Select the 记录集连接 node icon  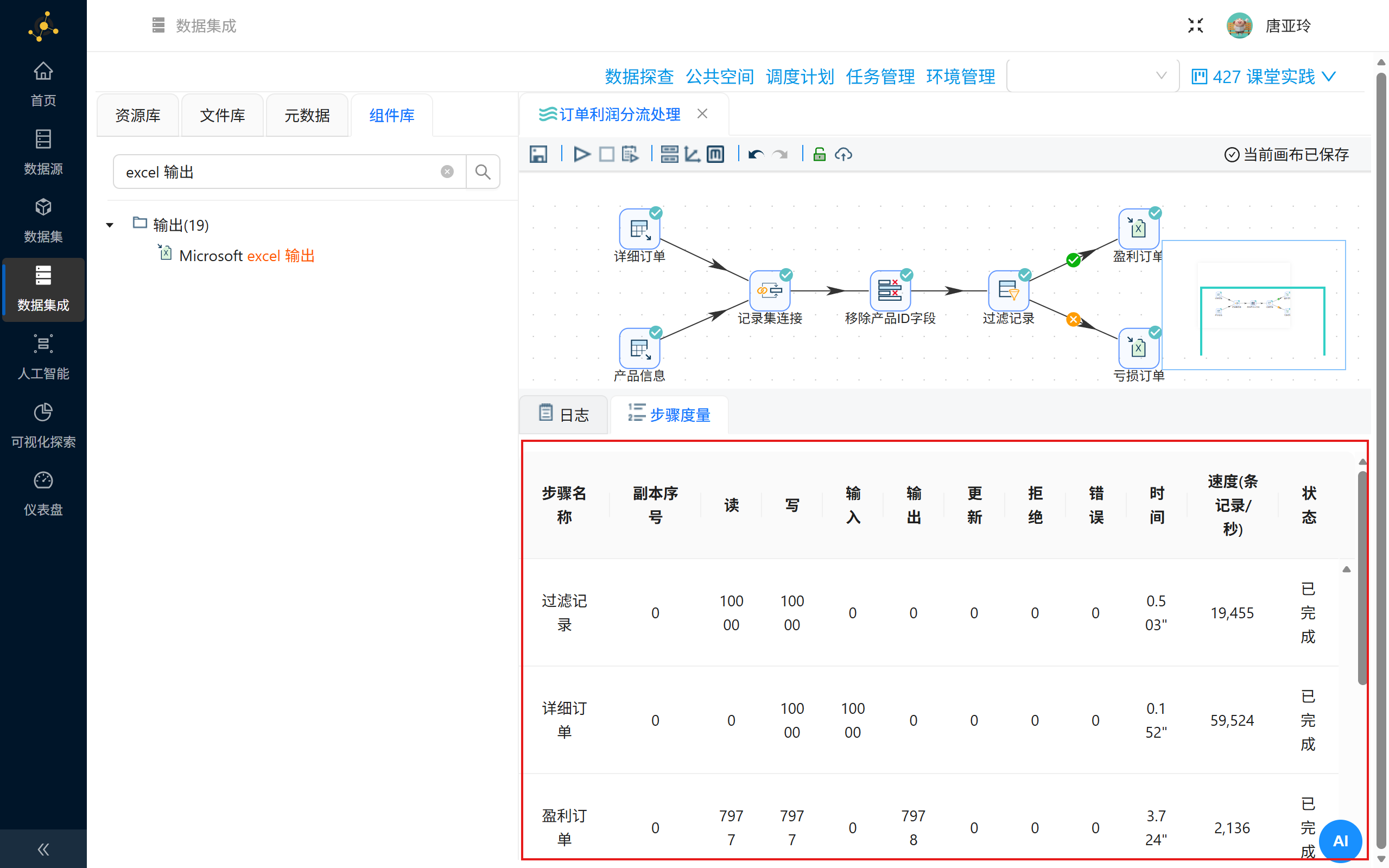point(769,290)
